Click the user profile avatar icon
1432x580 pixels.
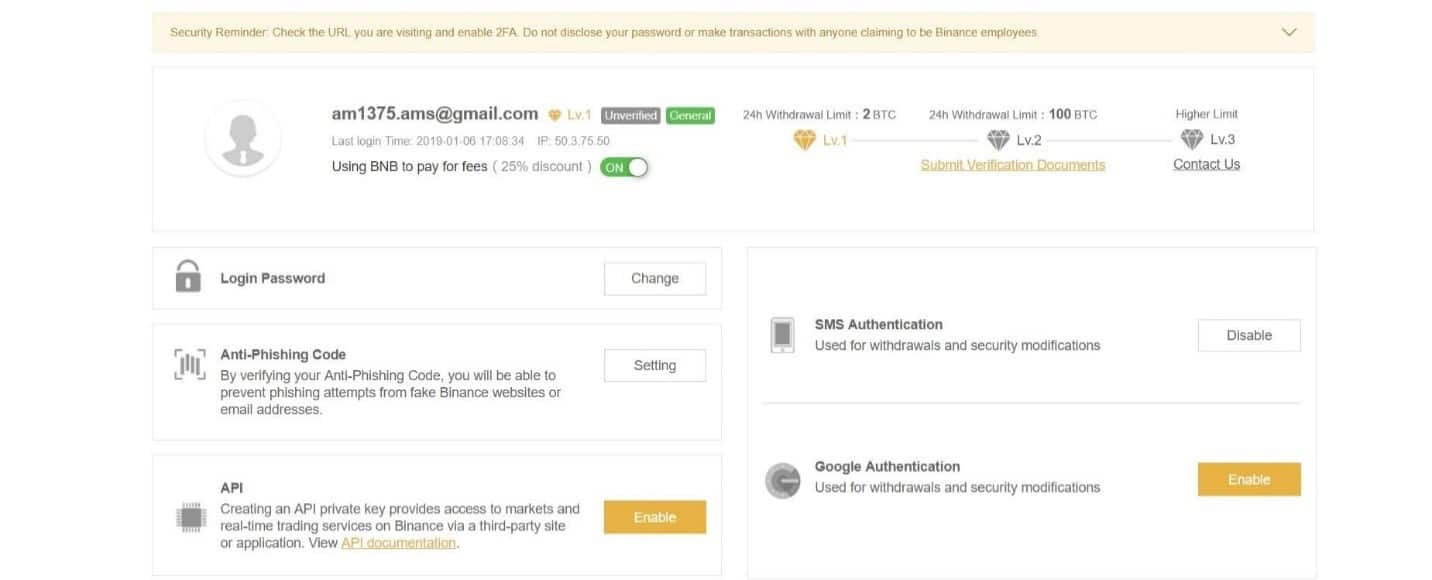pos(243,138)
